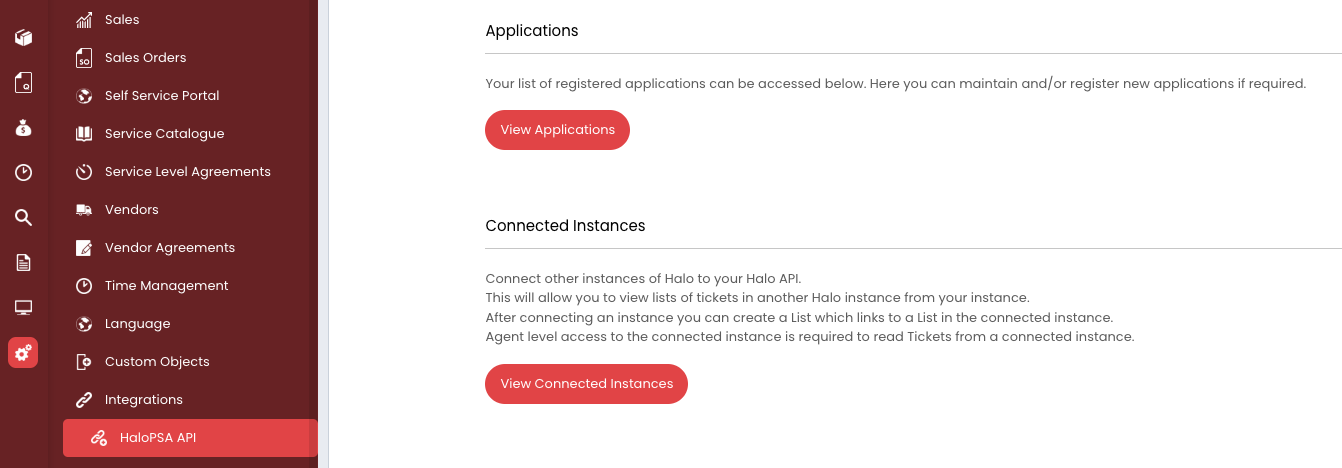The width and height of the screenshot is (1342, 468).
Task: Select the HaloPSA API sub-item
Action: 190,437
